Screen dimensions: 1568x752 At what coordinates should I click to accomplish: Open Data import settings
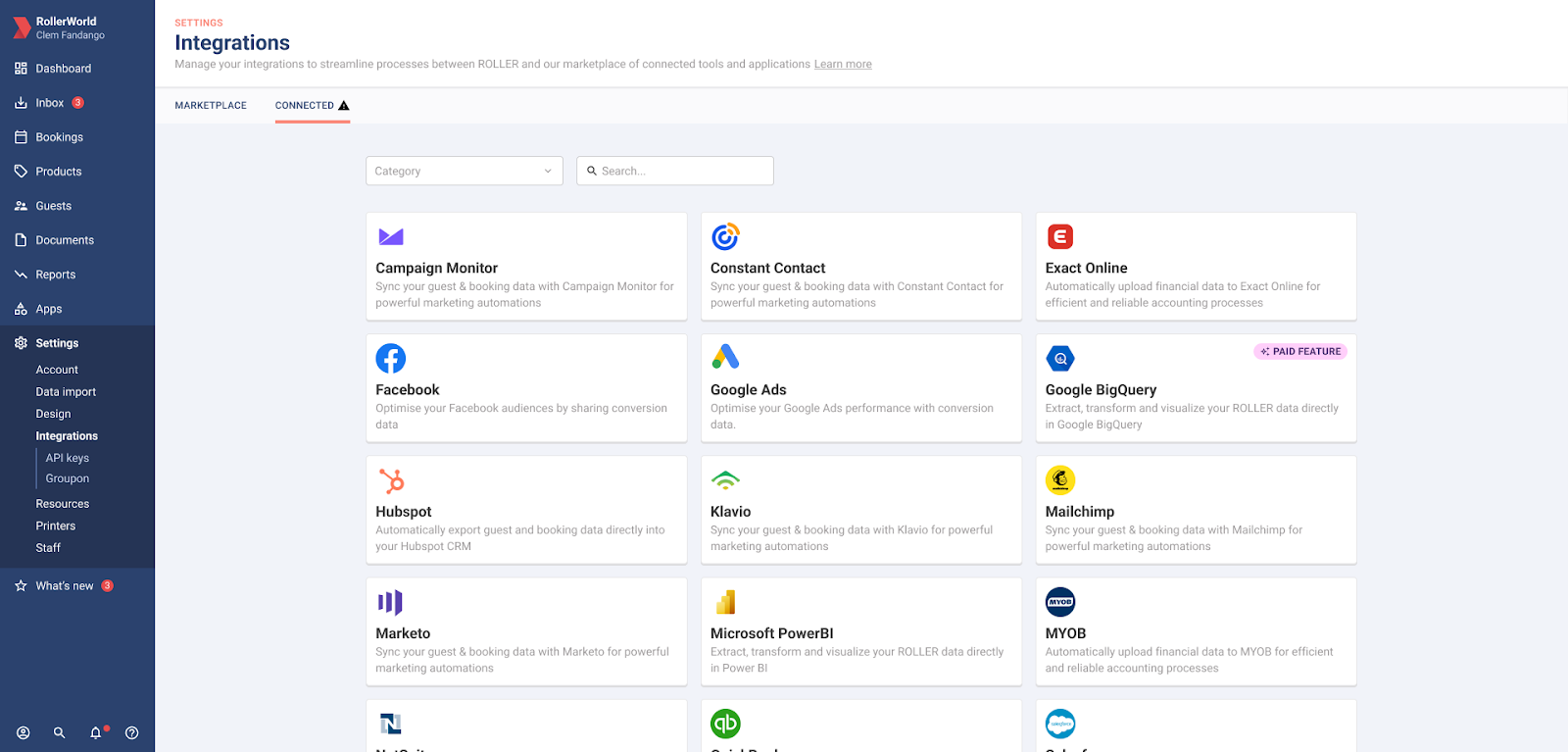66,392
